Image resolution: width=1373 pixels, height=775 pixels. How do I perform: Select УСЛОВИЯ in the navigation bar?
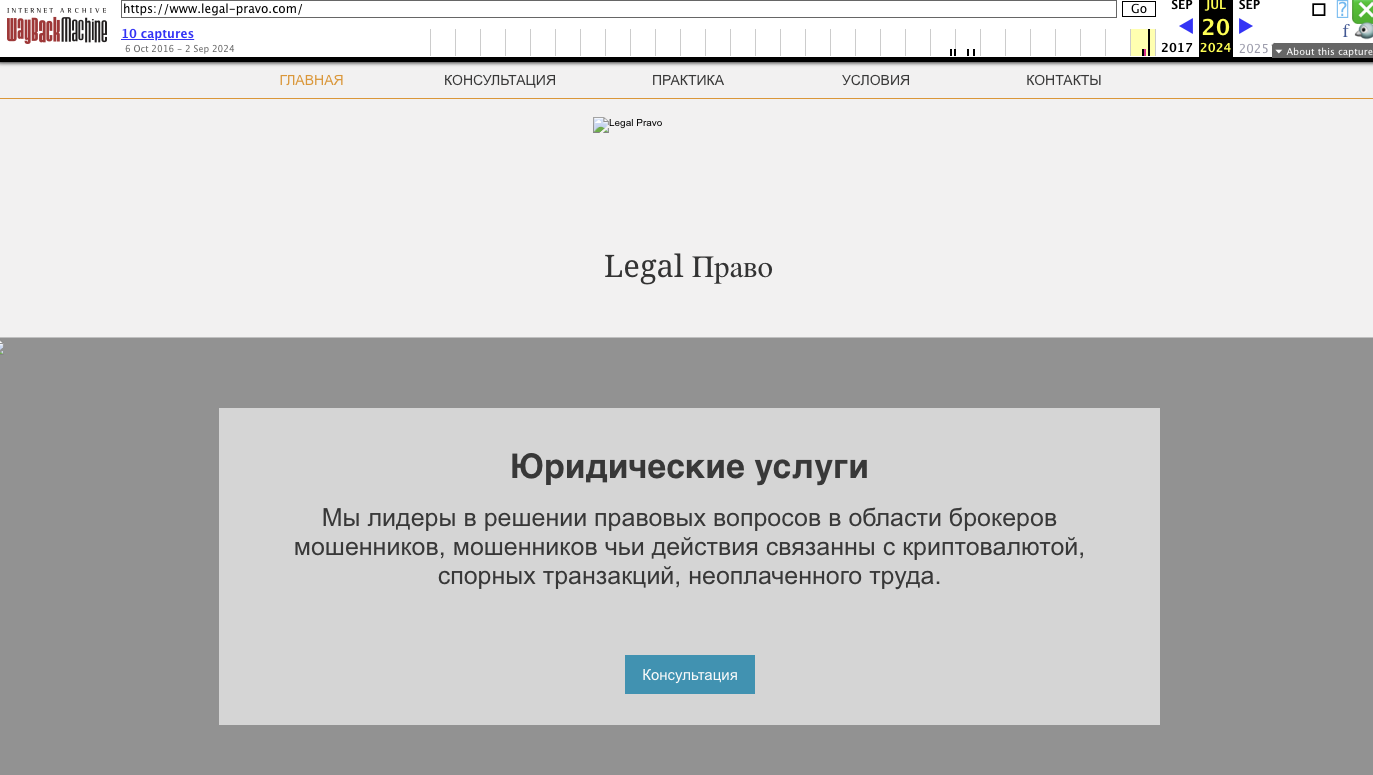click(x=876, y=80)
